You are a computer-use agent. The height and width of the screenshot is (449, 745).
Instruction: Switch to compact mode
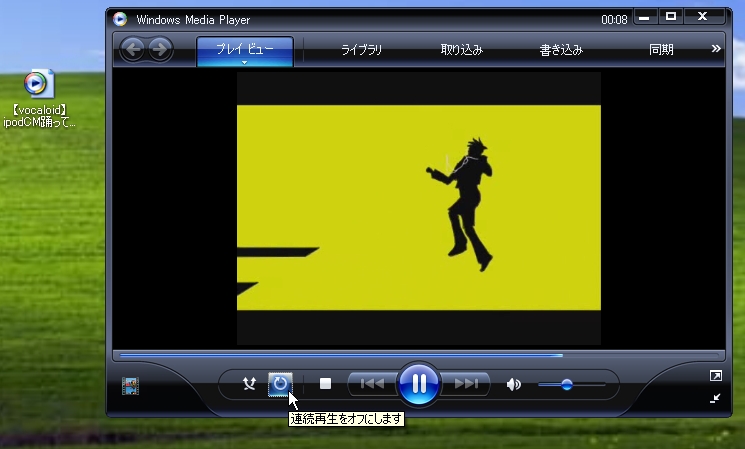715,398
